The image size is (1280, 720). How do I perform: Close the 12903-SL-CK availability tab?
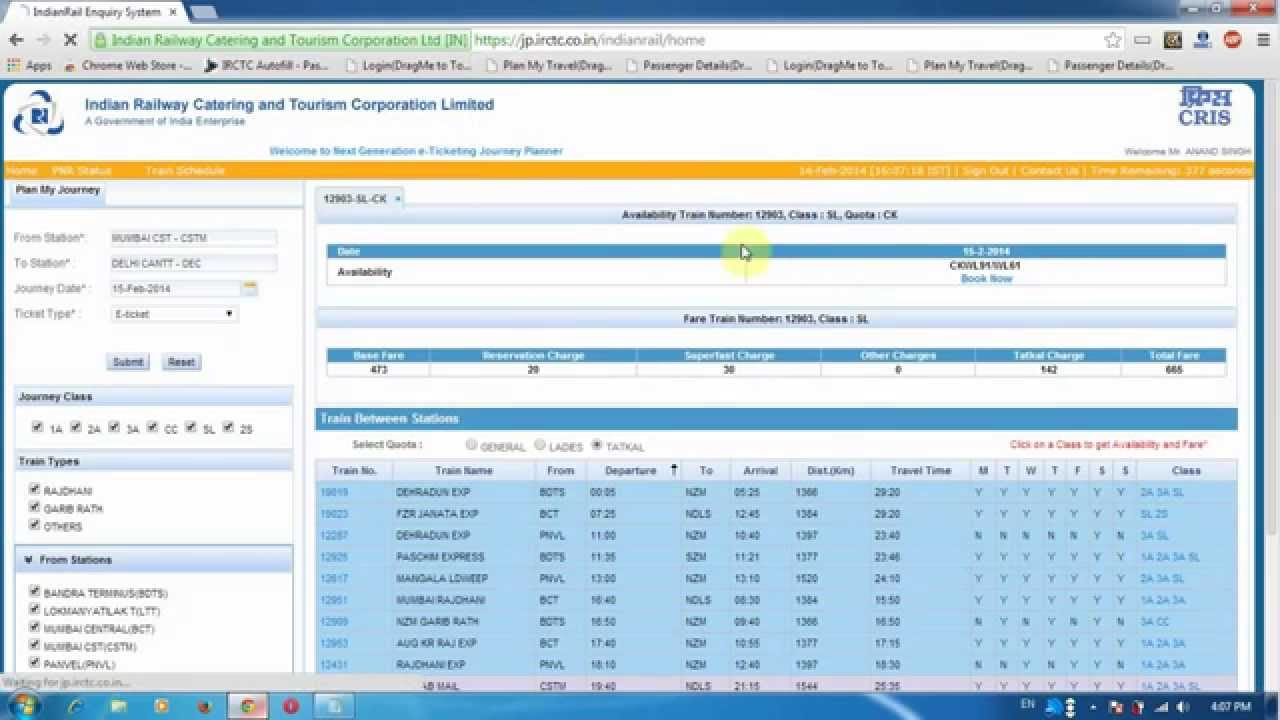(397, 199)
